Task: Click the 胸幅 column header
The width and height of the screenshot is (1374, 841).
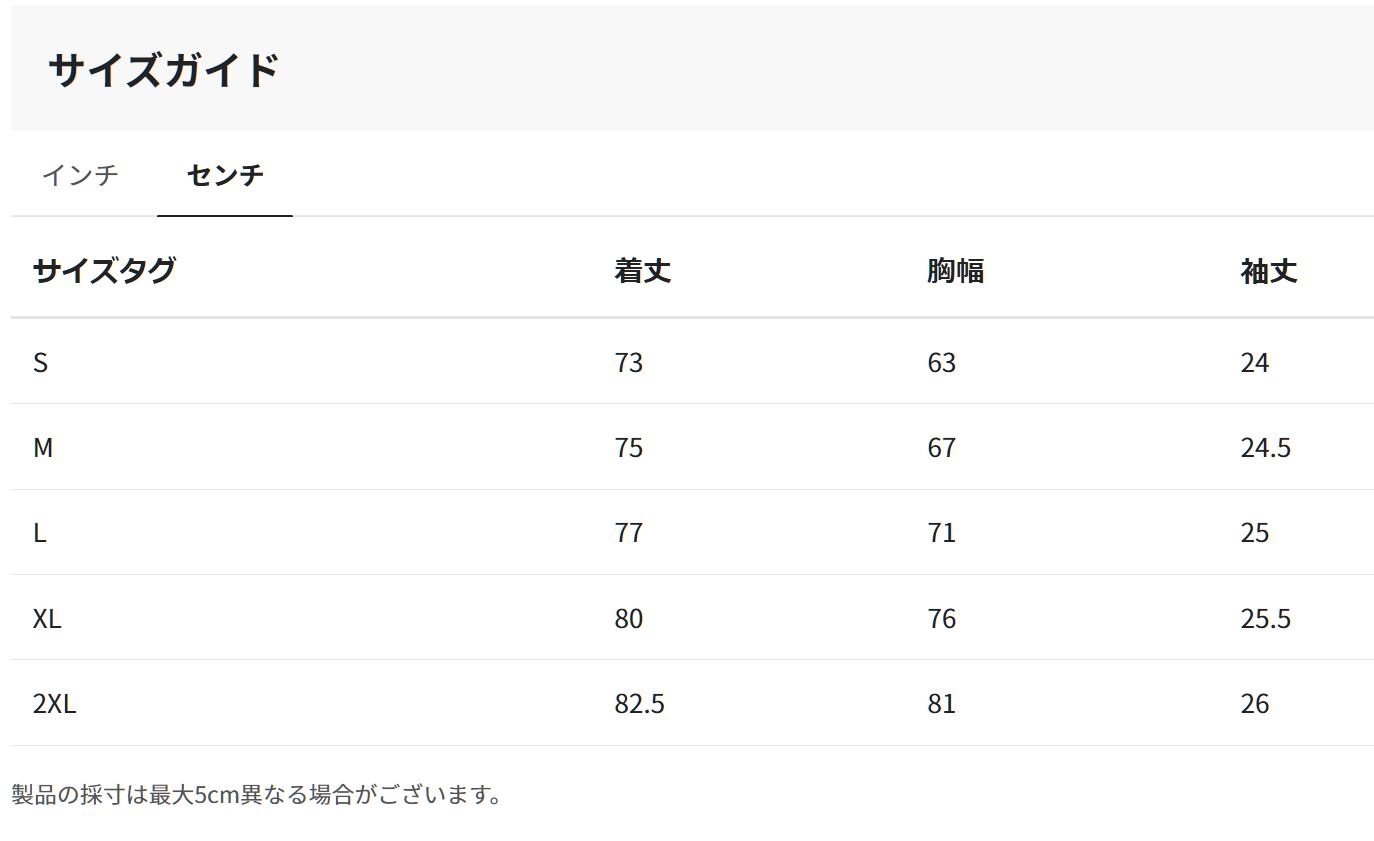Action: point(955,270)
